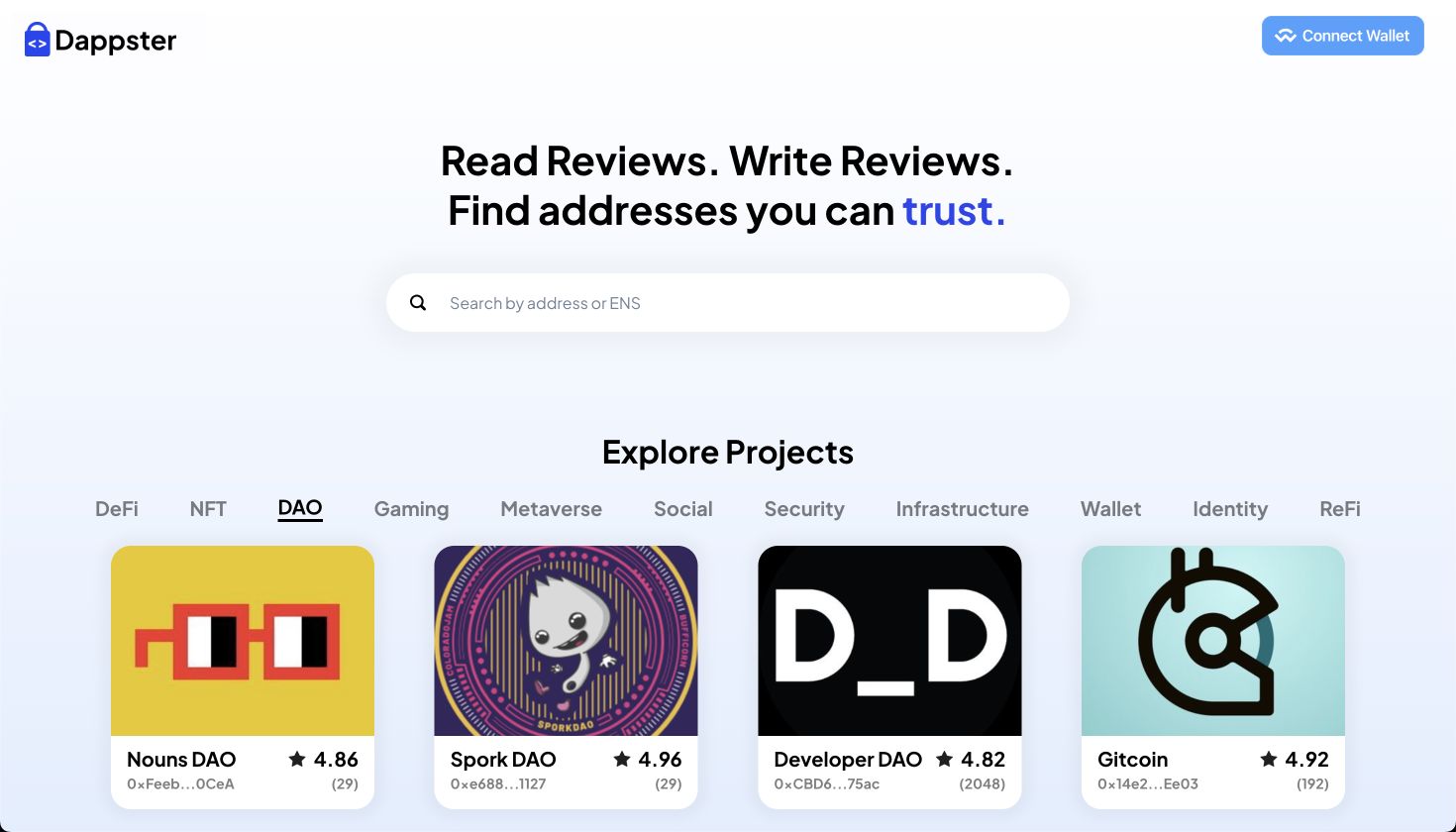Select the Identity category tab
Viewport: 1456px width, 832px height.
(1230, 509)
